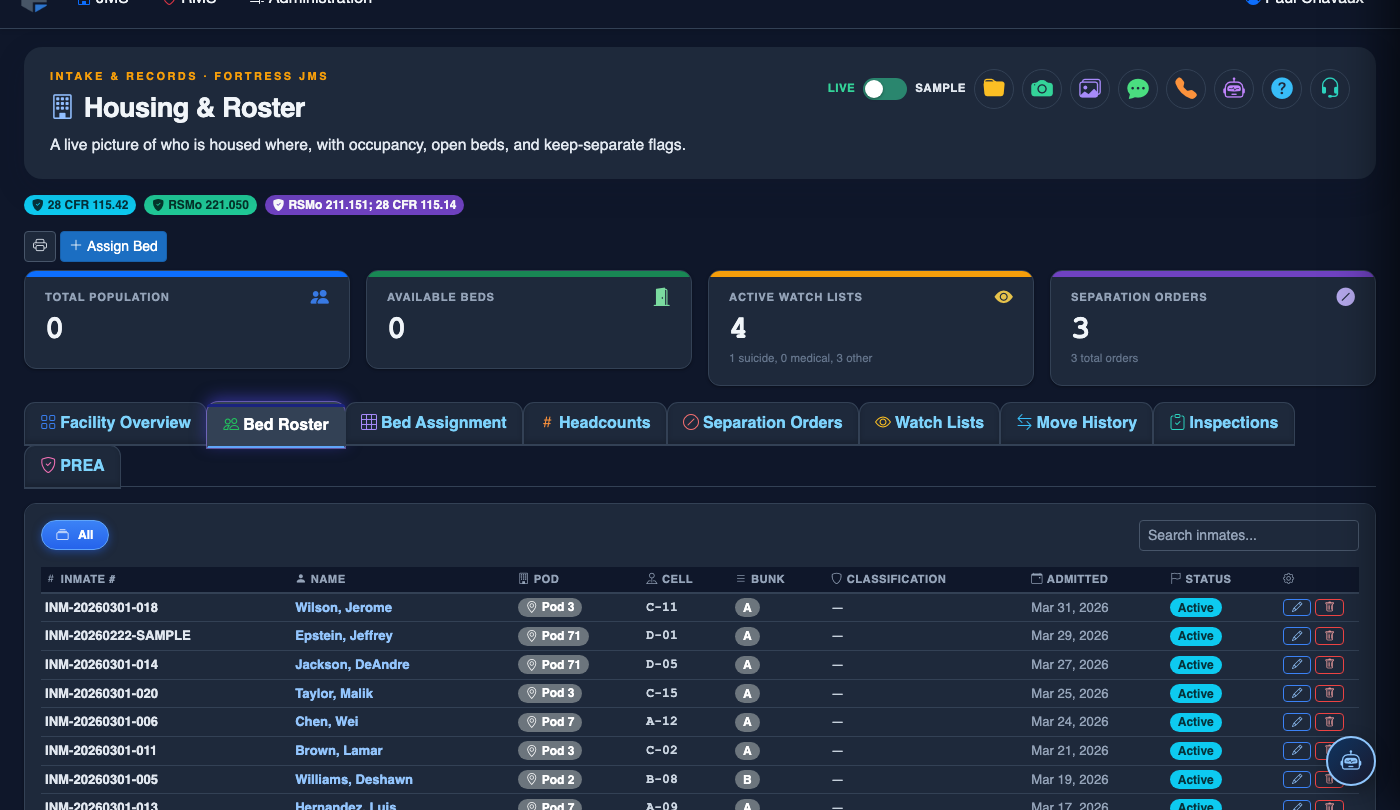Open the Headcounts tab
This screenshot has height=810, width=1400.
click(x=595, y=423)
